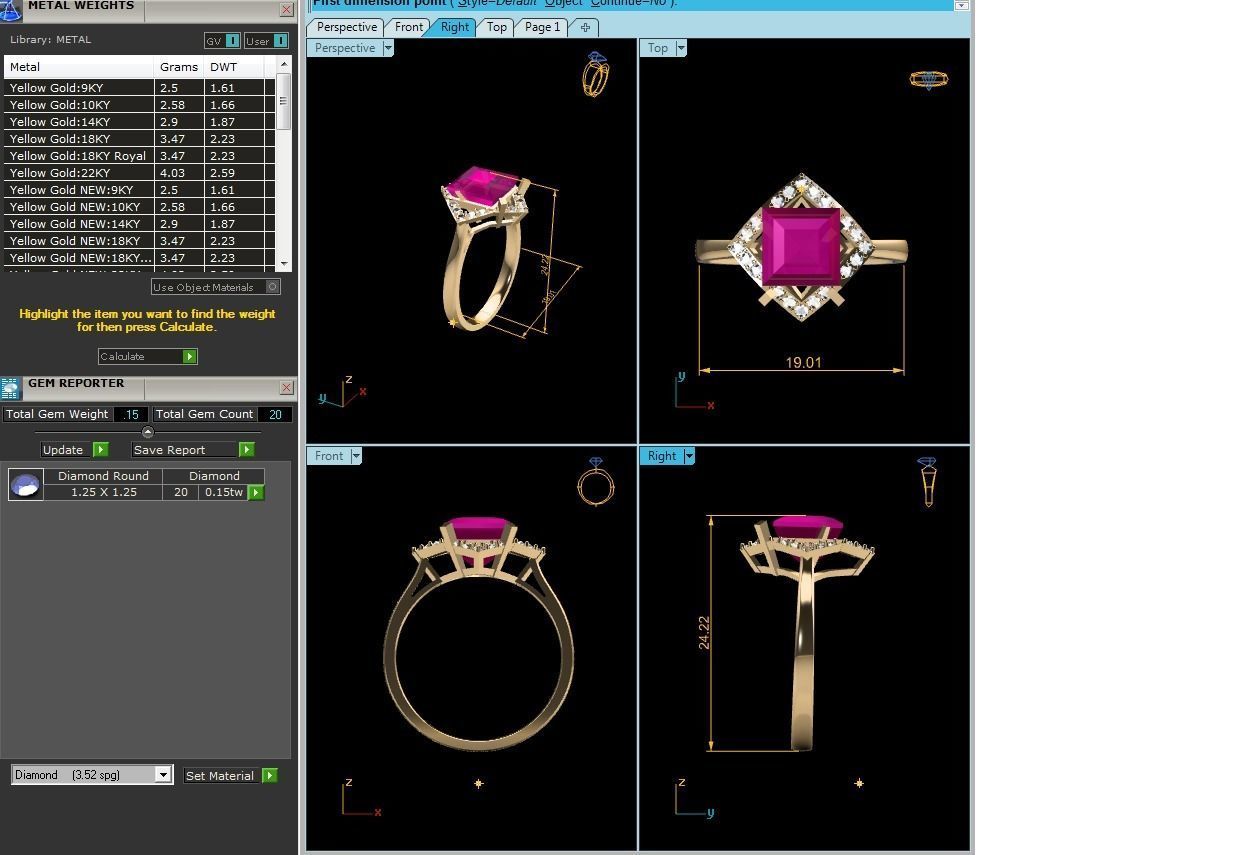The image size is (1240, 855).
Task: Click the metal list scroll down arrow
Action: [x=284, y=264]
